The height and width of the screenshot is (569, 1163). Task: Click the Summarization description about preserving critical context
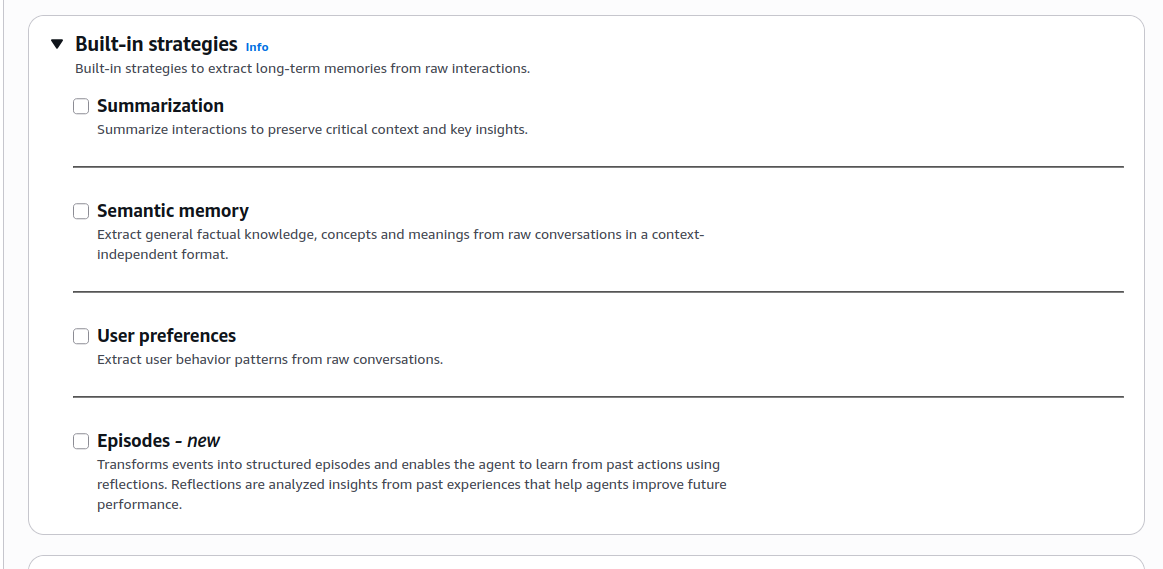(x=311, y=130)
